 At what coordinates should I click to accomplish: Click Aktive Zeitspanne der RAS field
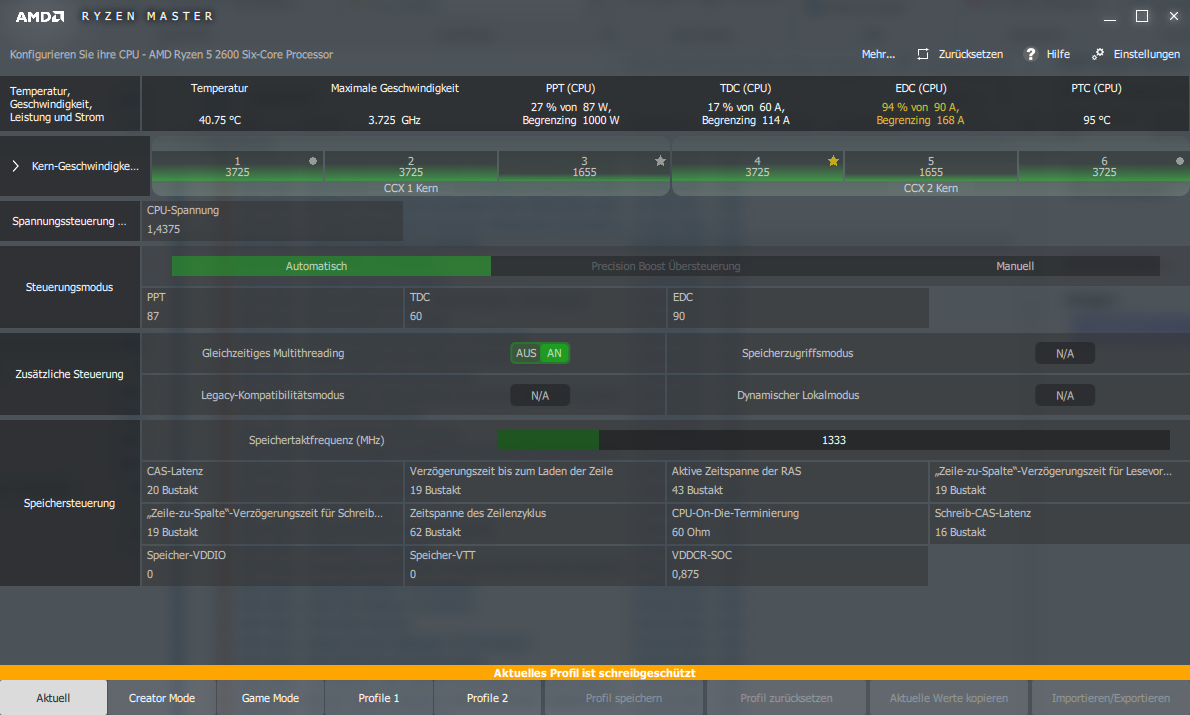(798, 481)
